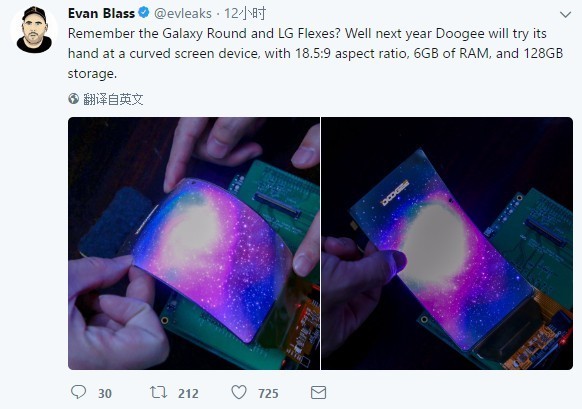Like the tweet with the heart icon

(x=239, y=392)
